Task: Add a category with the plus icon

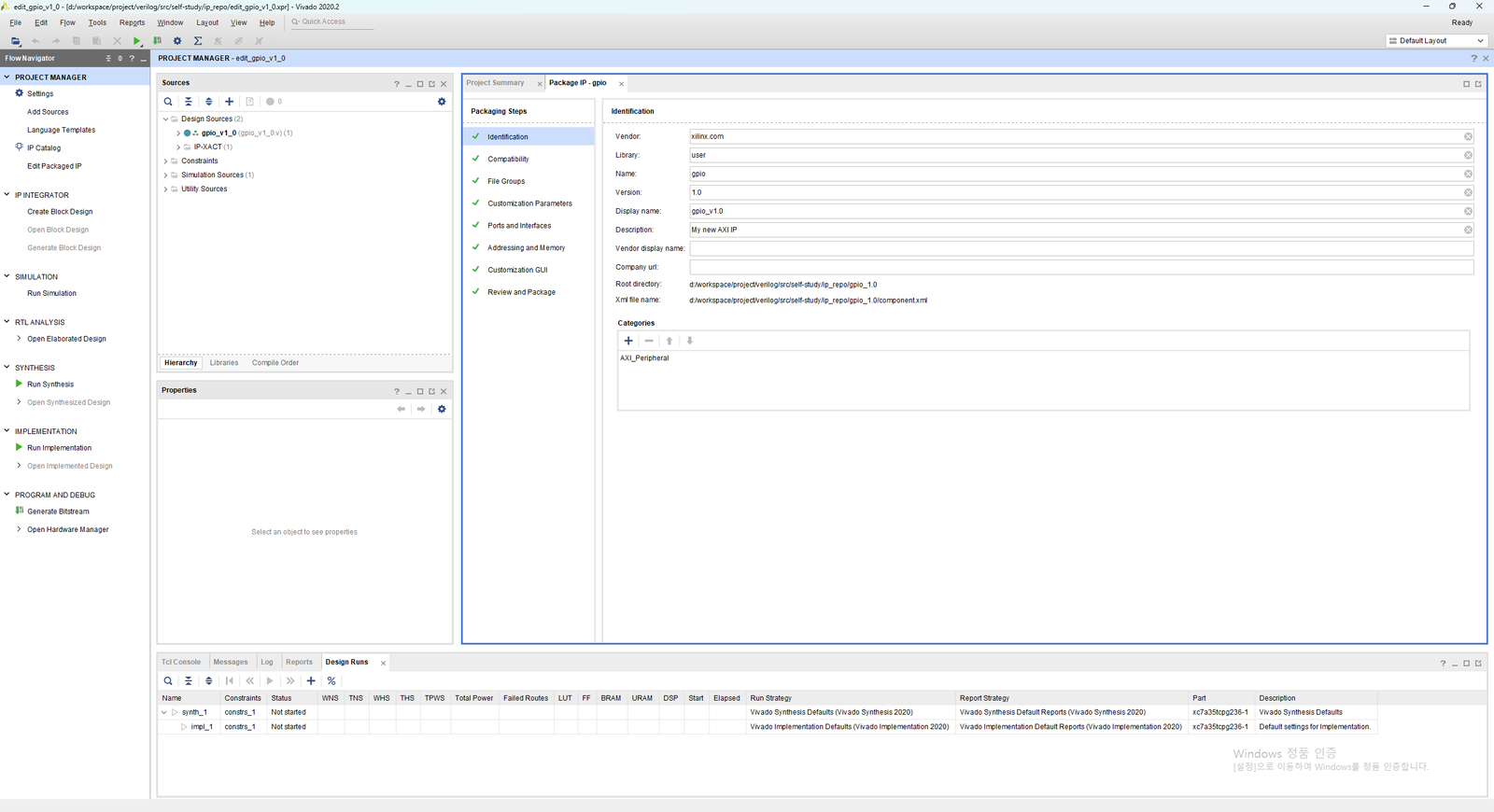Action: click(x=628, y=341)
